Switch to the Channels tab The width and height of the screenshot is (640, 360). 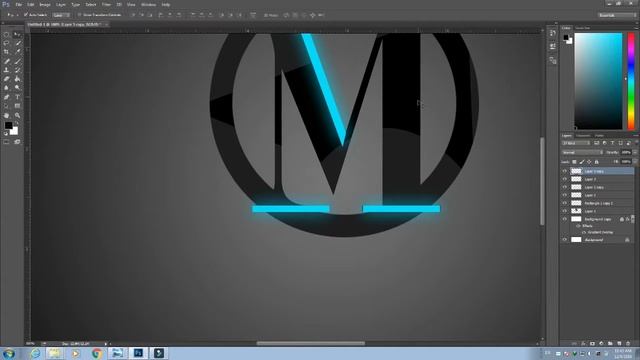[583, 136]
